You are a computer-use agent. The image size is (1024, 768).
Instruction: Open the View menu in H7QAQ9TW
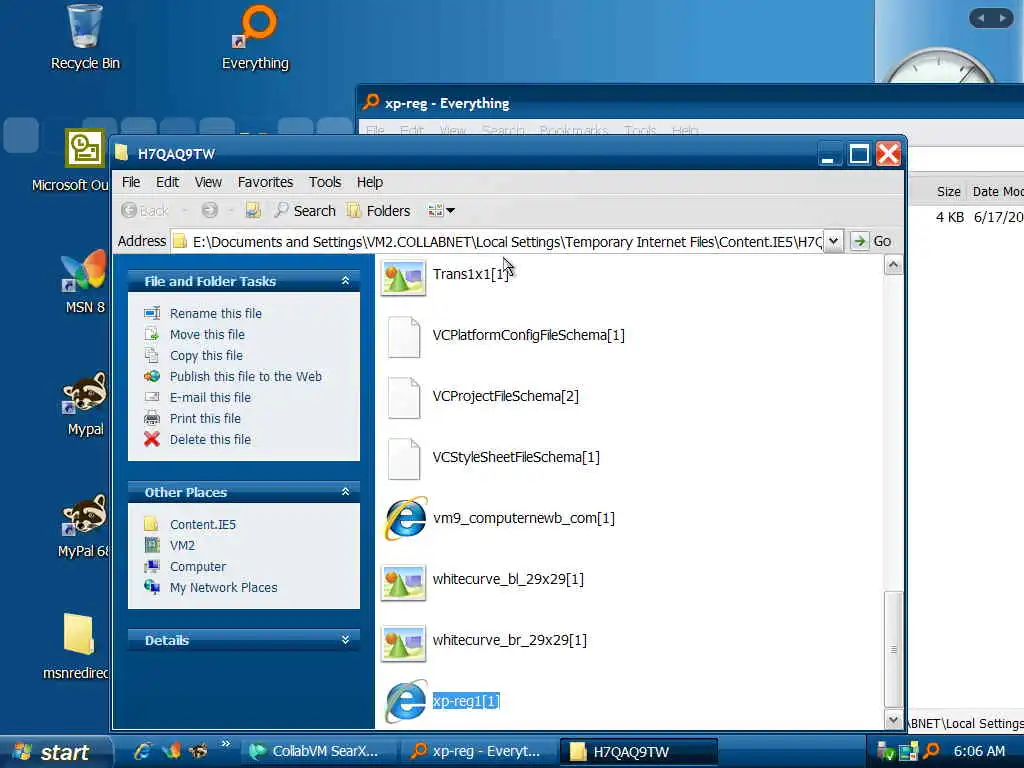coord(208,182)
